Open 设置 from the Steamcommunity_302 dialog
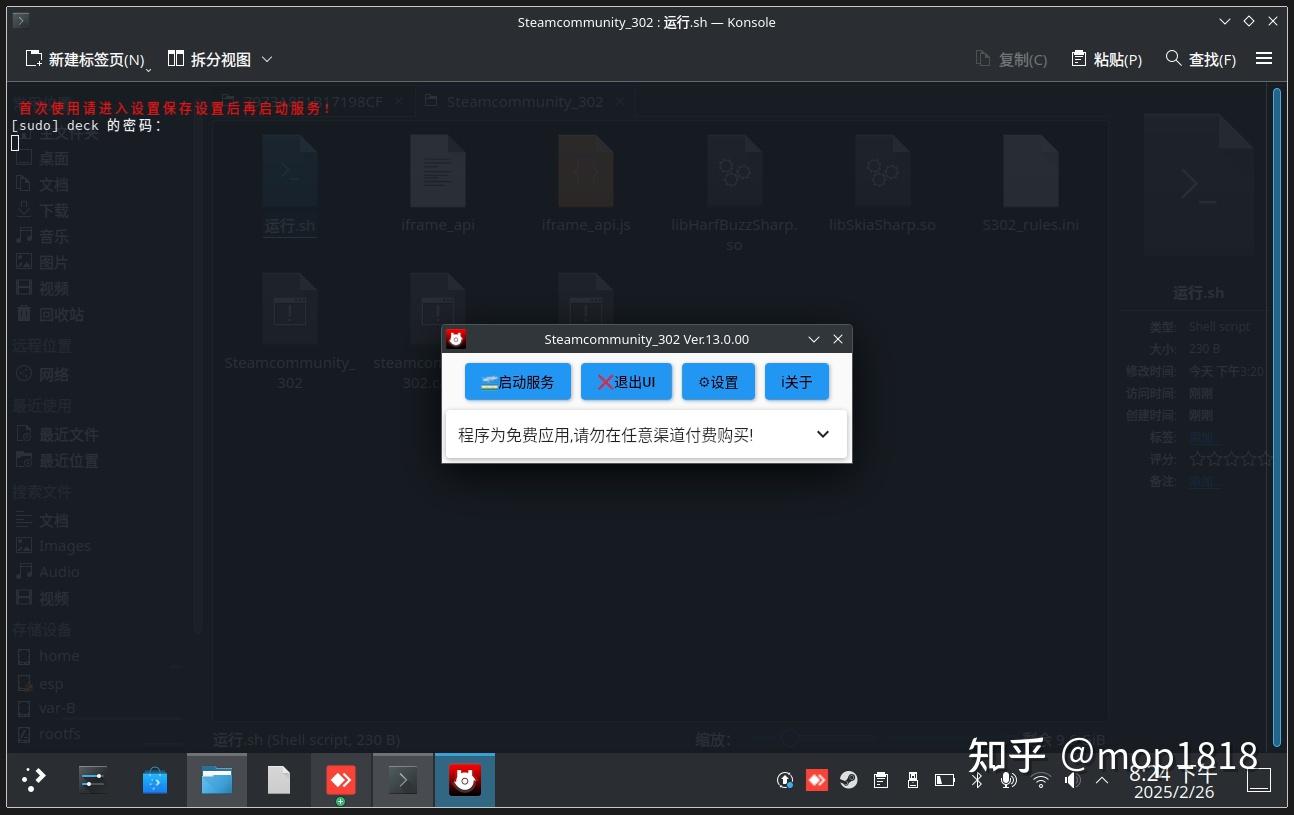Viewport: 1294px width, 815px height. coord(718,381)
